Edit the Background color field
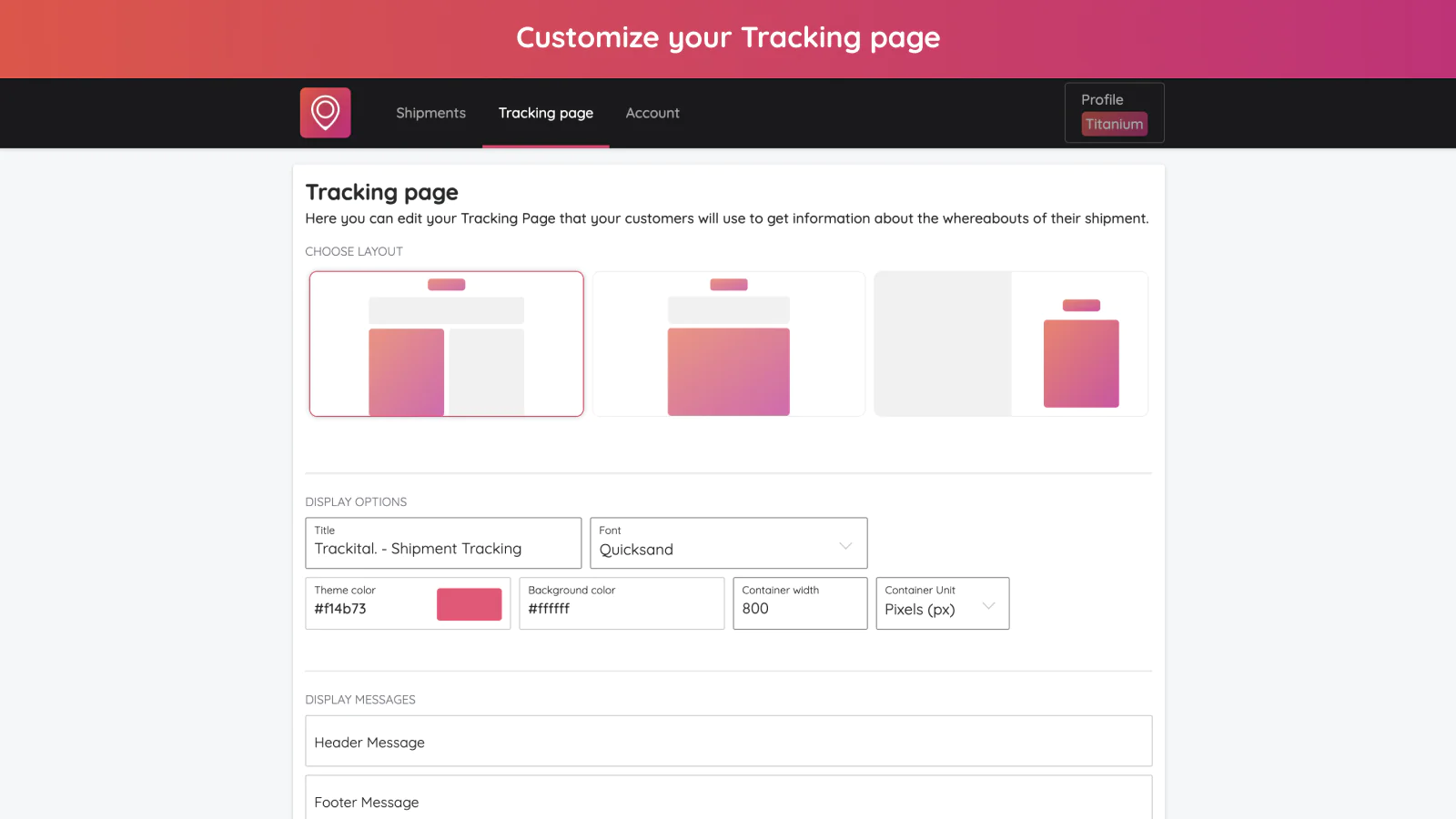This screenshot has width=1456, height=819. point(622,603)
